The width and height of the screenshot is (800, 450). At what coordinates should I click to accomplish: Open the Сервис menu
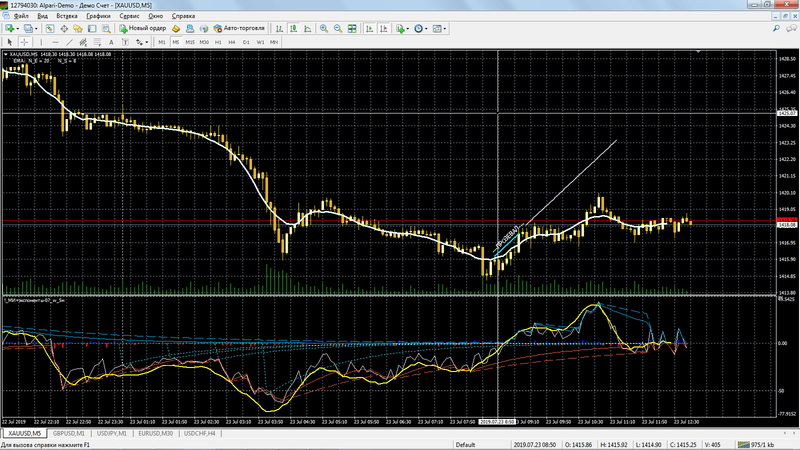tap(129, 17)
